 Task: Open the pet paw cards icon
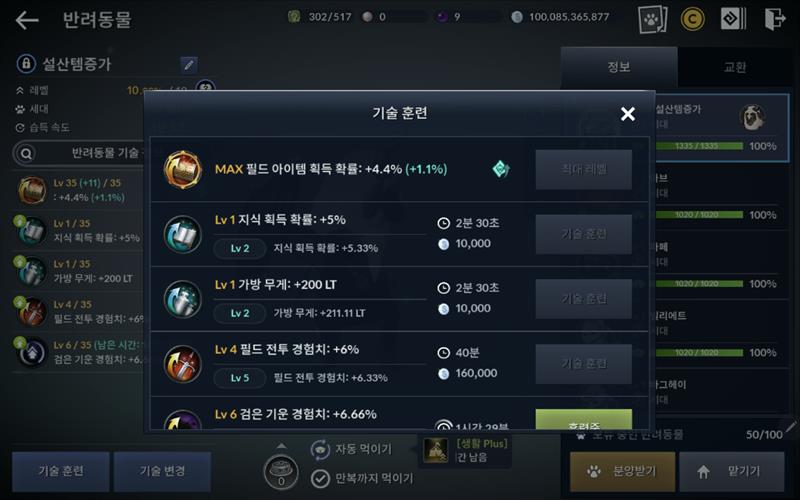point(653,19)
